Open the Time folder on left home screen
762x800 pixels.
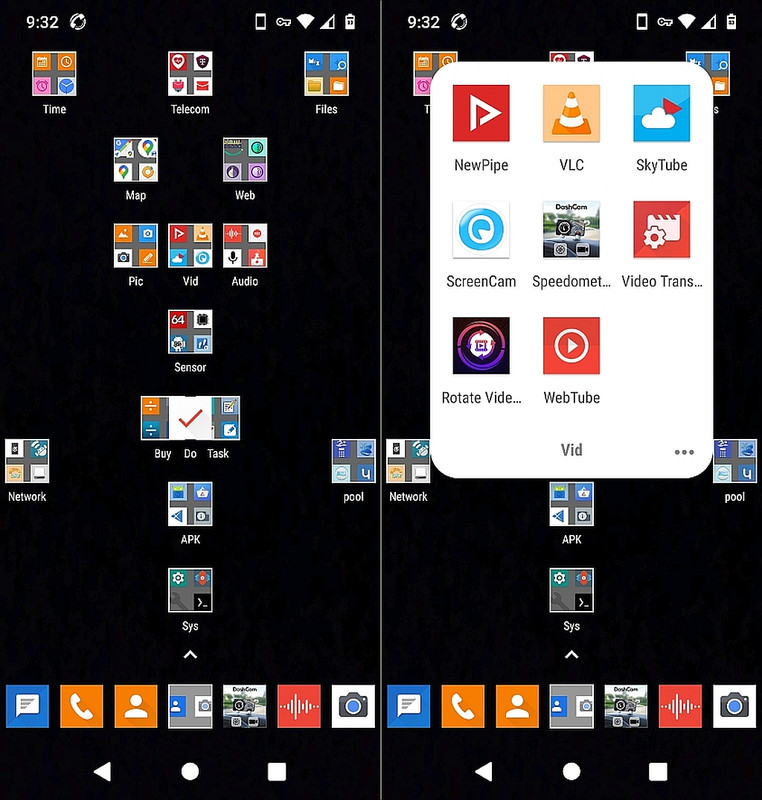(54, 73)
